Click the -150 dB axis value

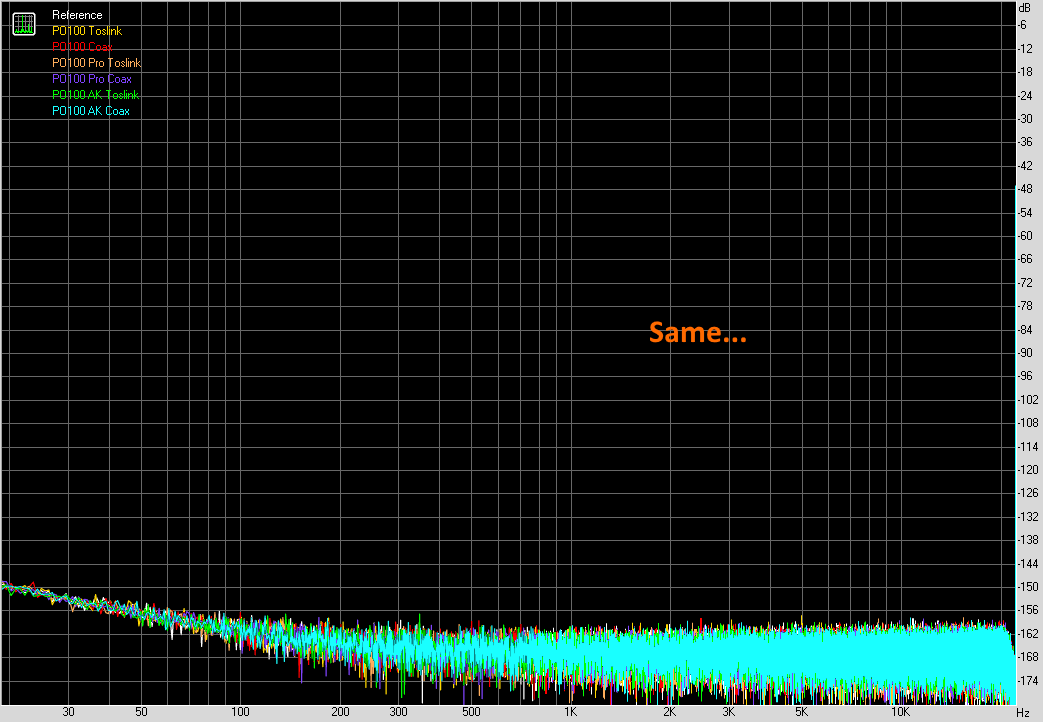click(1028, 587)
